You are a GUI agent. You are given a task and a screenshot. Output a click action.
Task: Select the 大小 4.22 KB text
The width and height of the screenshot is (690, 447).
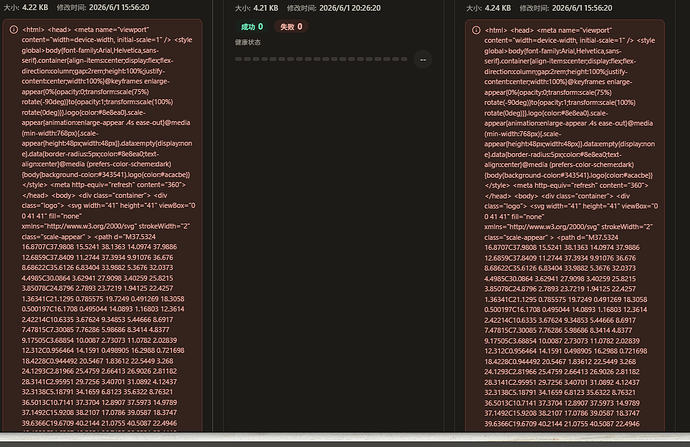click(x=26, y=7)
